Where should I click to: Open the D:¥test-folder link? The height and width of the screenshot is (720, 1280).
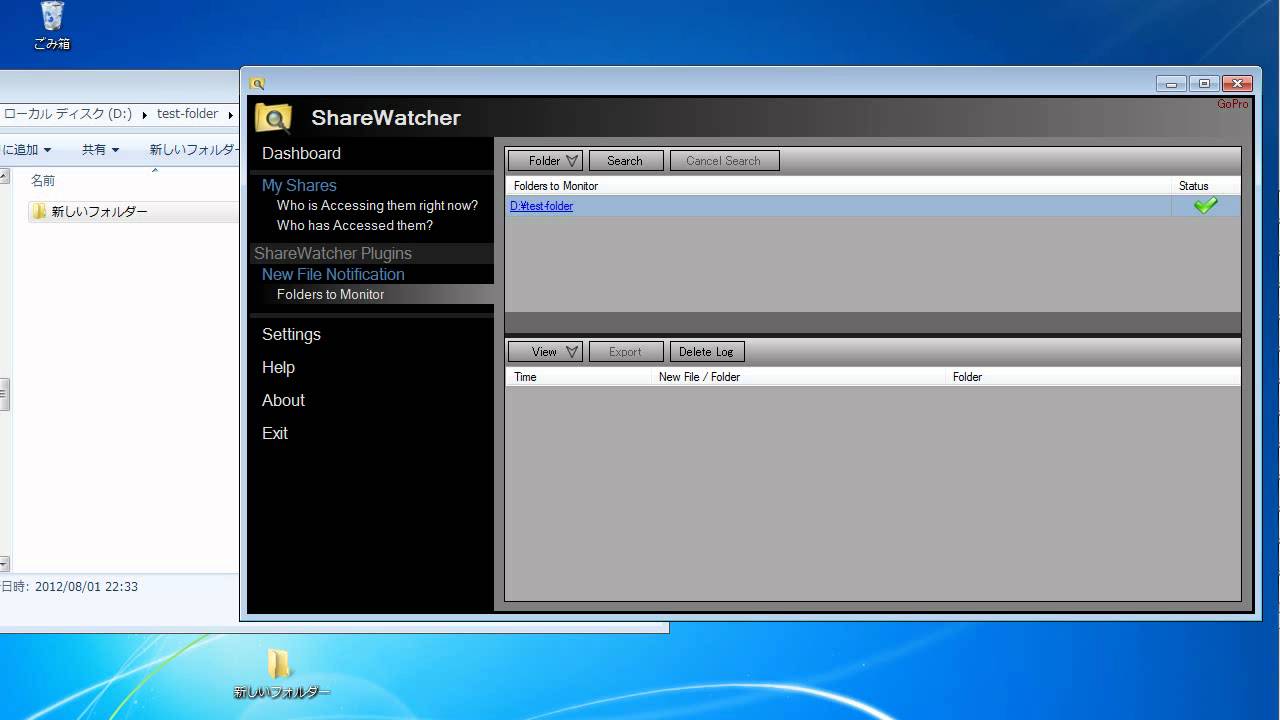(541, 206)
